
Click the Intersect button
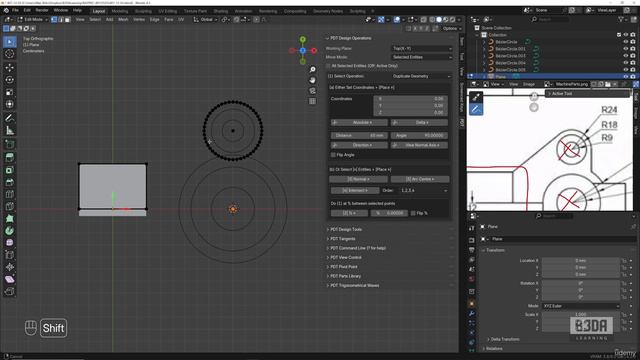[x=354, y=191]
